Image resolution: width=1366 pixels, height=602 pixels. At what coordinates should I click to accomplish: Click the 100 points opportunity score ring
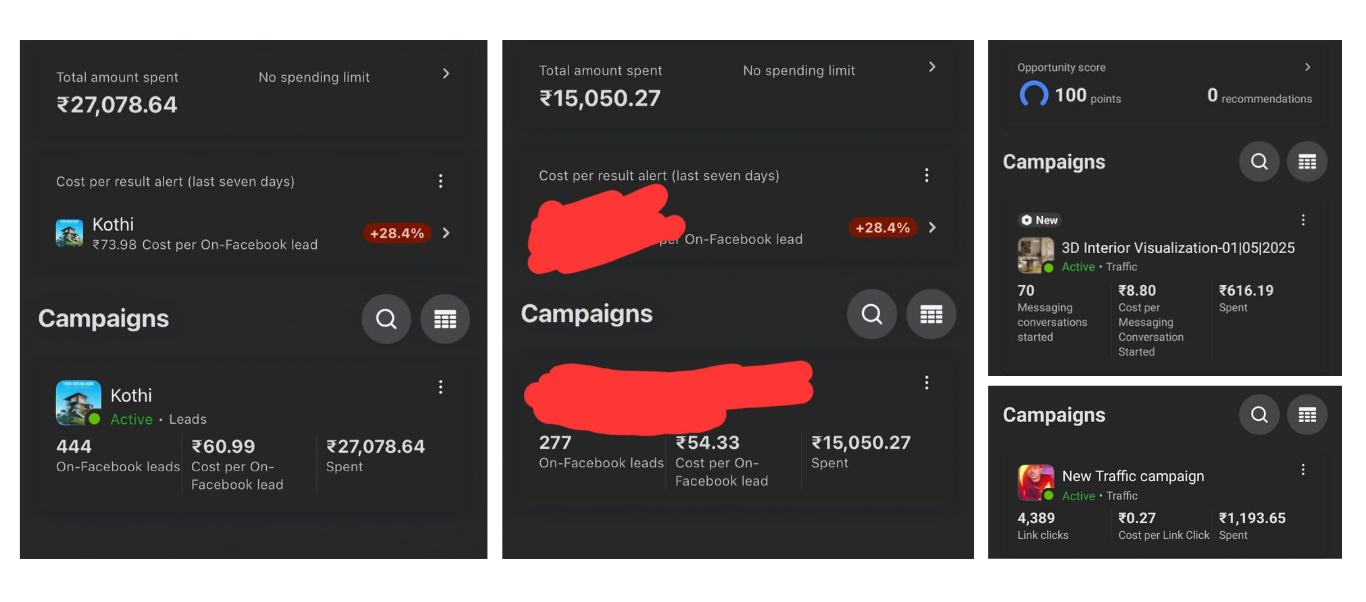[1034, 95]
